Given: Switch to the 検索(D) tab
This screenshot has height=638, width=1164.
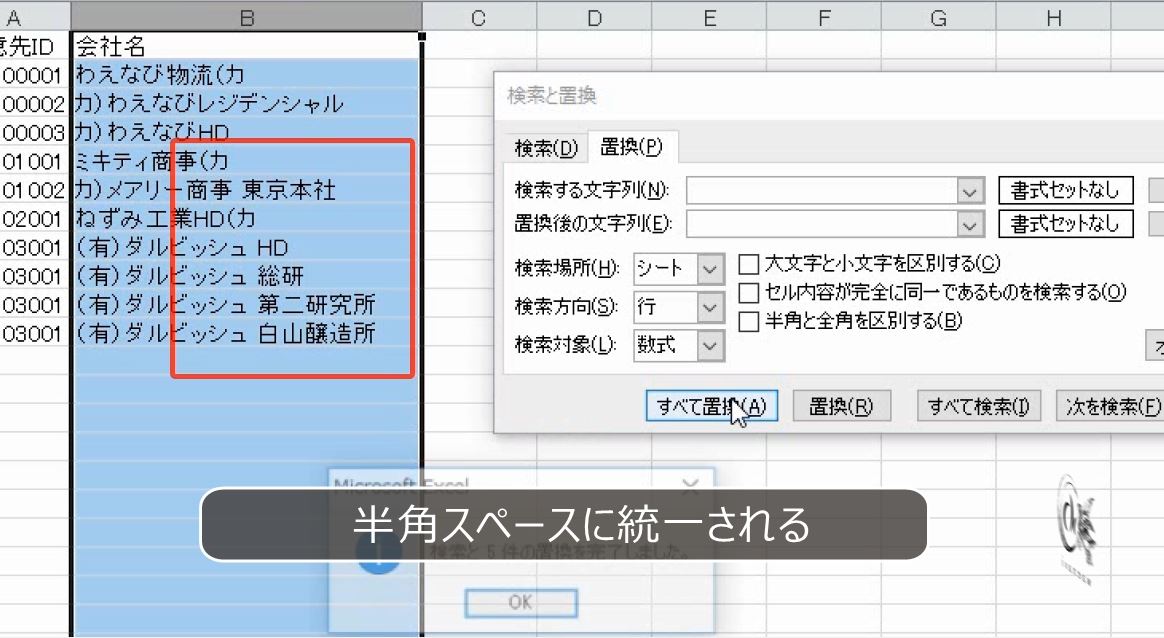Looking at the screenshot, I should 546,148.
